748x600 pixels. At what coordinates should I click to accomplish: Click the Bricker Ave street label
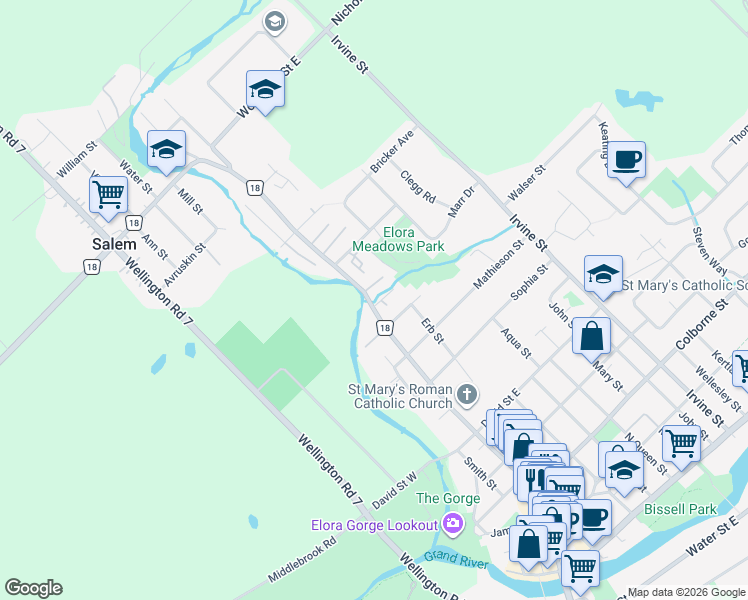(x=392, y=151)
